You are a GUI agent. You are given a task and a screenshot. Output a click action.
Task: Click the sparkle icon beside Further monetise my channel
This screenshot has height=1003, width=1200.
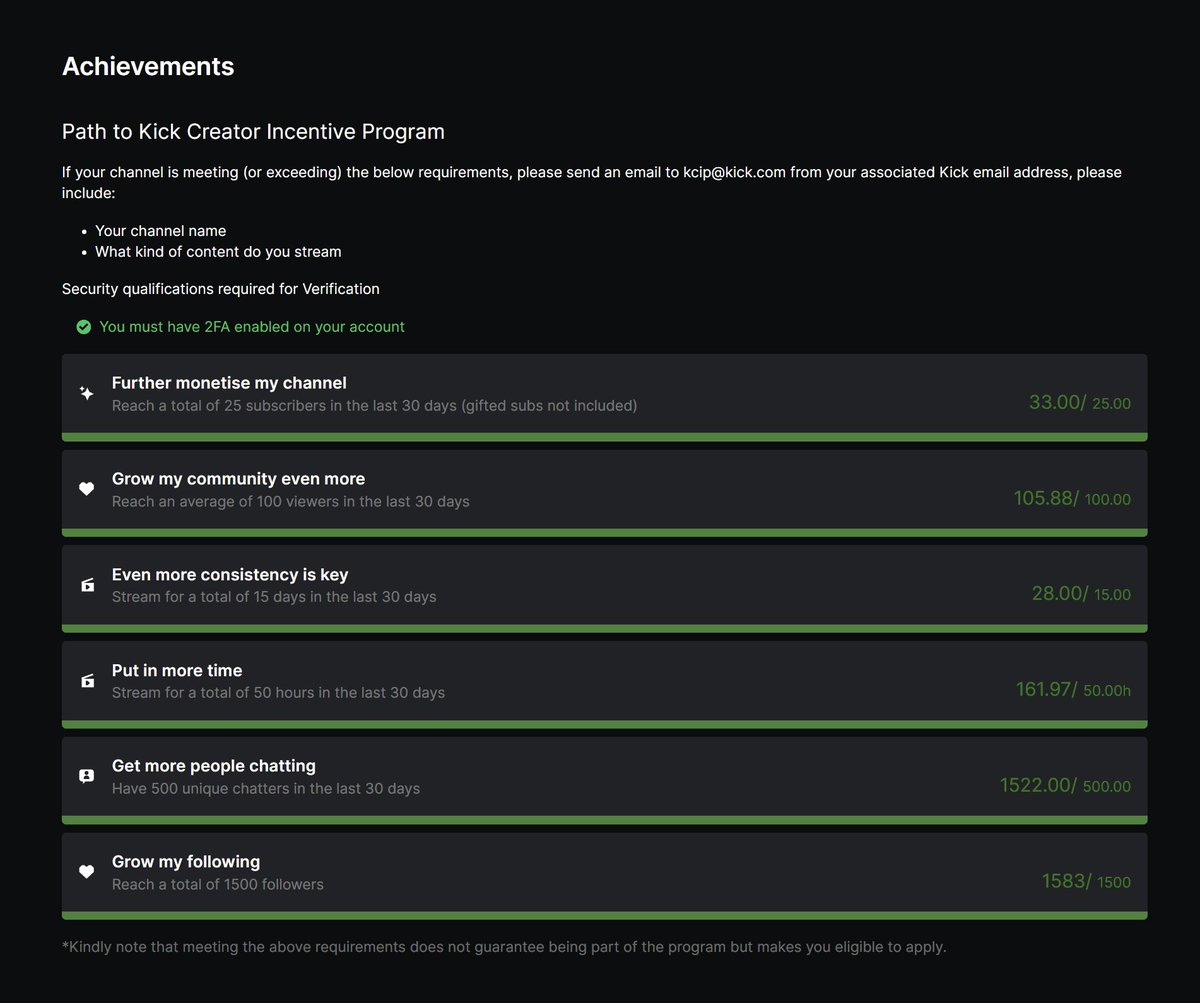[x=86, y=394]
